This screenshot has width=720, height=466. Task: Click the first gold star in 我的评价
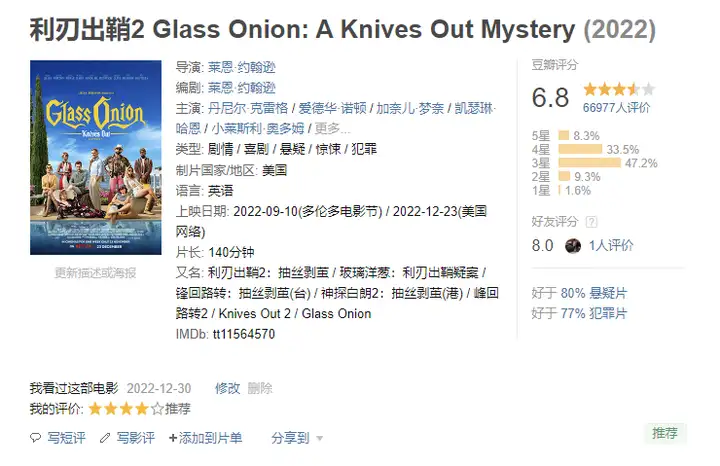[x=95, y=408]
